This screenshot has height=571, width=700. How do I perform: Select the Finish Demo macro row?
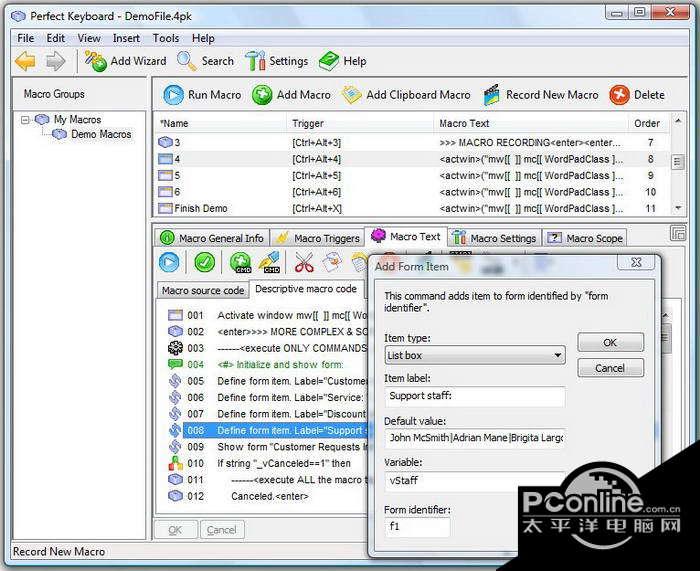[x=413, y=208]
